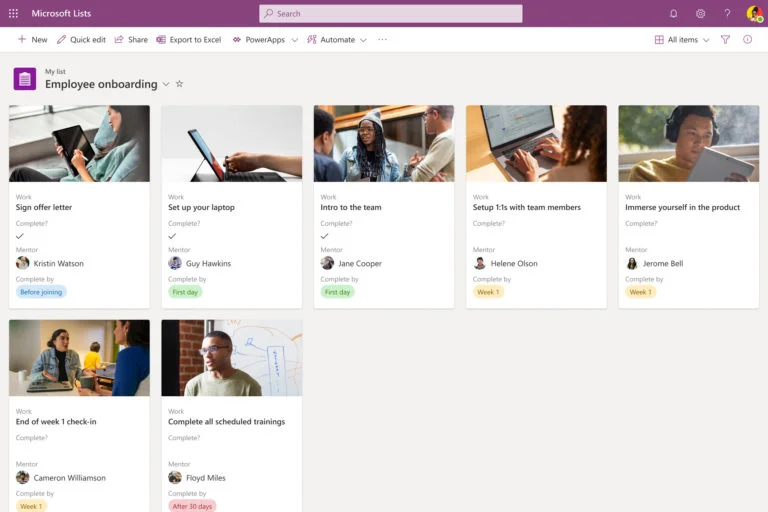This screenshot has width=768, height=512.
Task: Click Cameron Williamson's avatar
Action: [23, 477]
